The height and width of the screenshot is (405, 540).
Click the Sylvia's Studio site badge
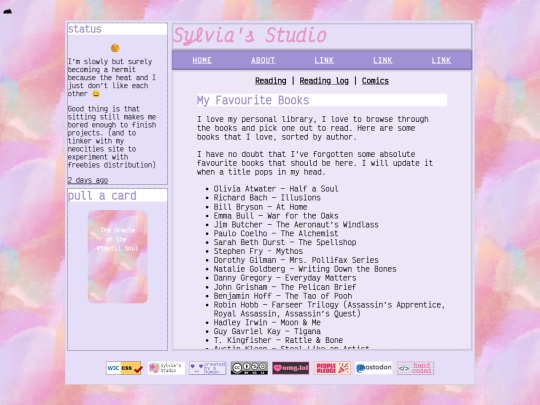[x=166, y=368]
